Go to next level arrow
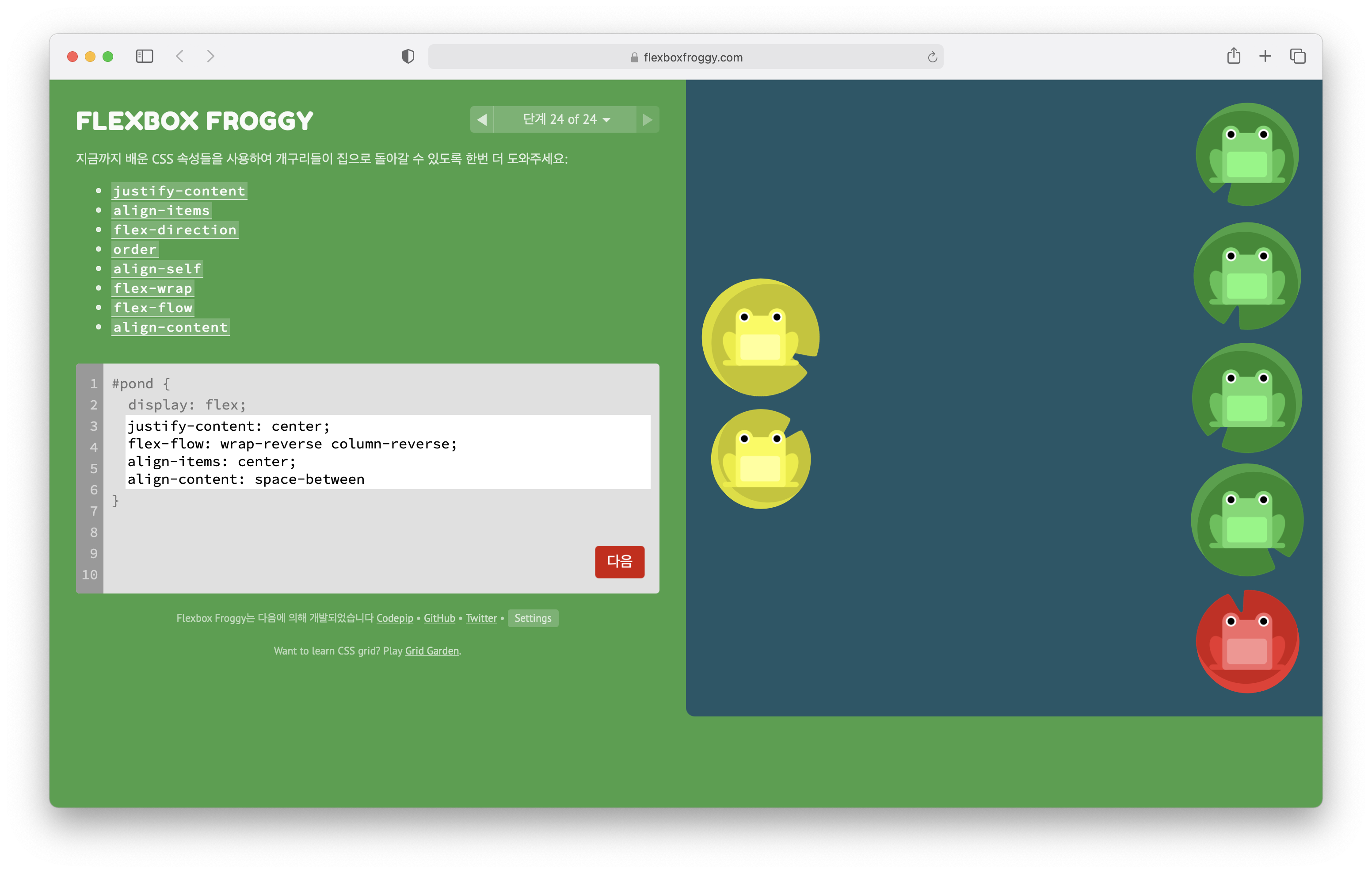 tap(647, 119)
